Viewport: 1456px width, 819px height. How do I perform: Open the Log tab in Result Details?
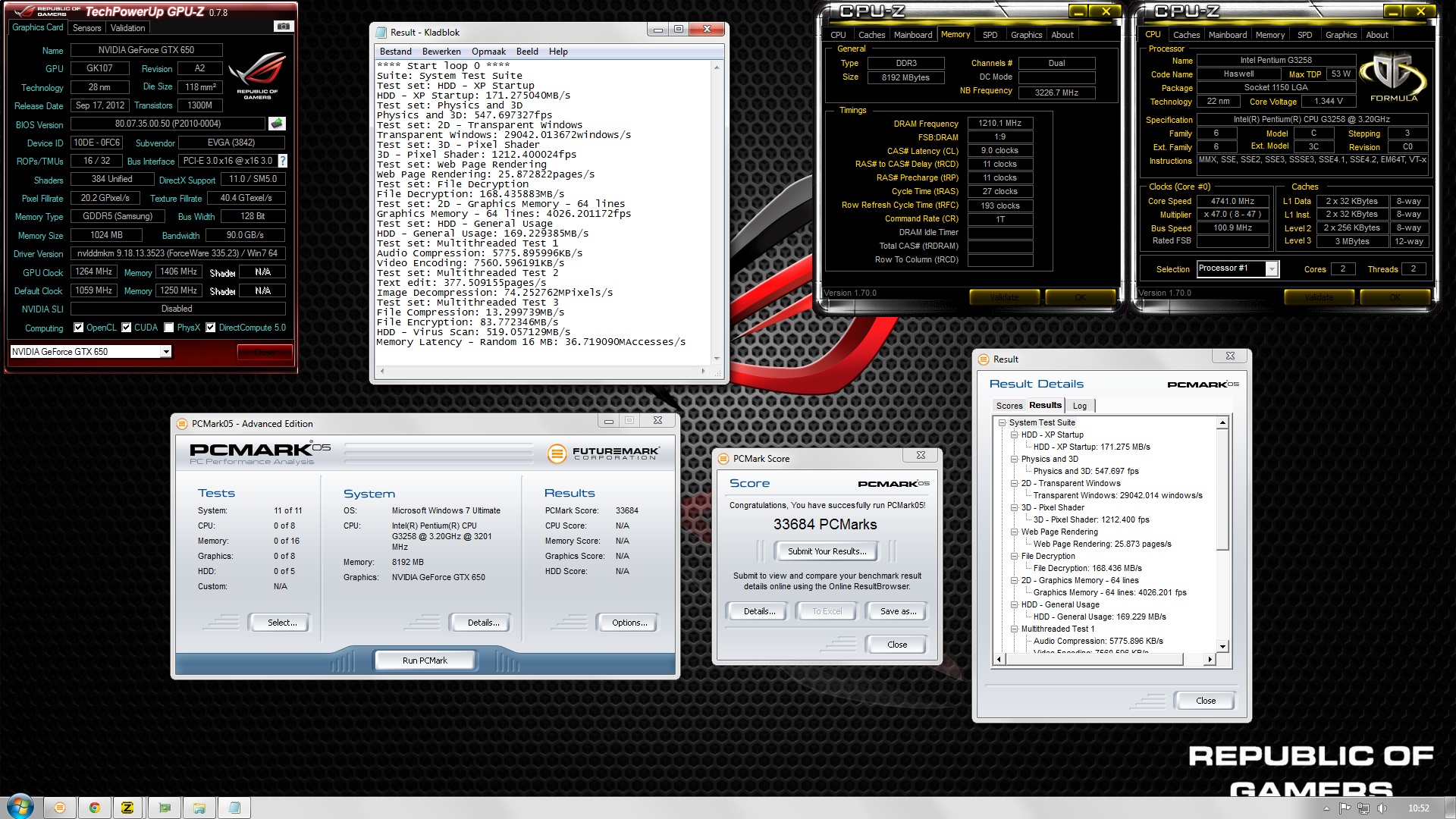1079,406
